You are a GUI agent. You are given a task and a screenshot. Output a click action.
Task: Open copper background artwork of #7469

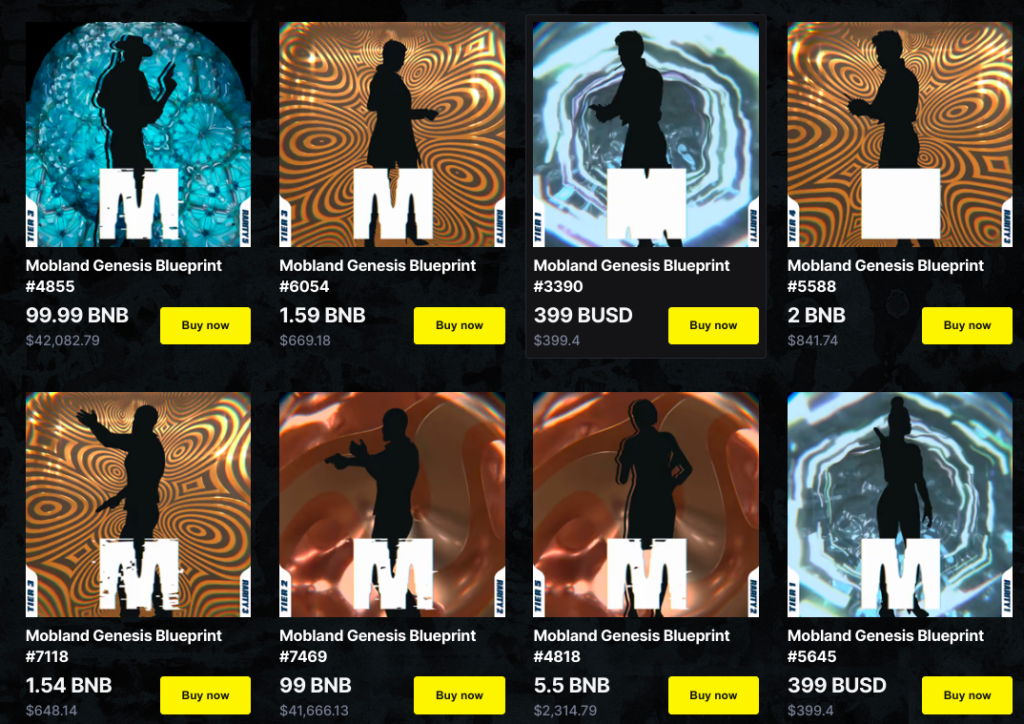(392, 505)
